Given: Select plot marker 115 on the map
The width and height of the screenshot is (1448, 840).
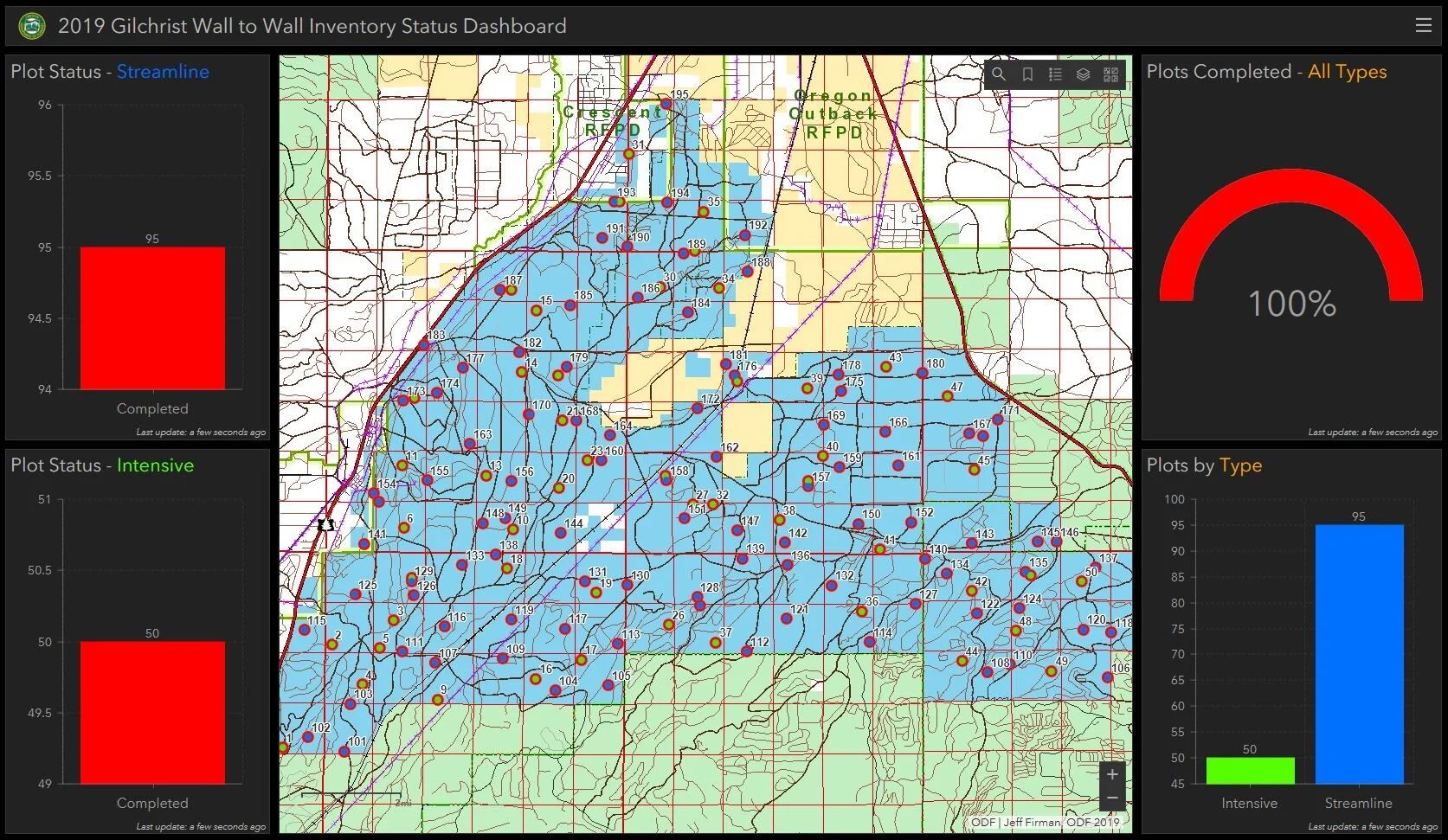Looking at the screenshot, I should point(305,630).
